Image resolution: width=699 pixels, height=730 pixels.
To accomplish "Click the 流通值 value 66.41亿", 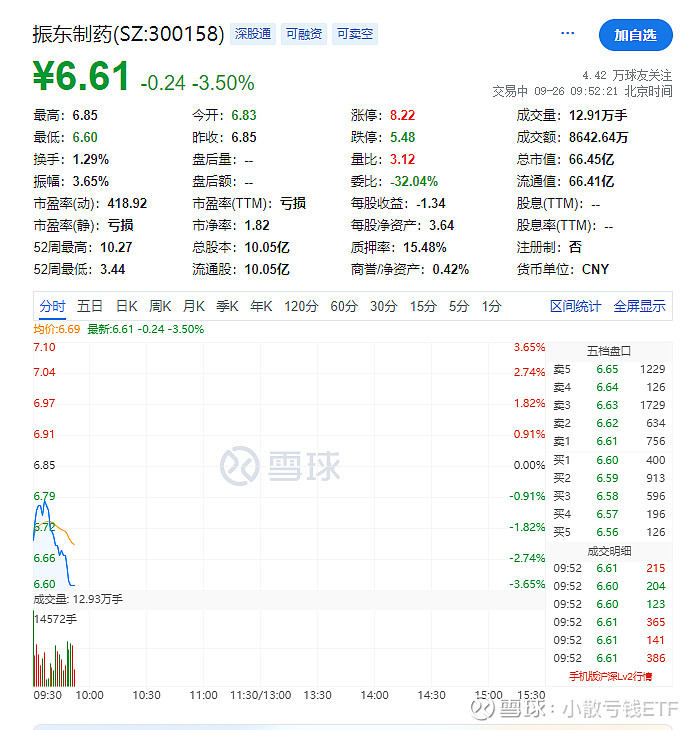I will 591,181.
